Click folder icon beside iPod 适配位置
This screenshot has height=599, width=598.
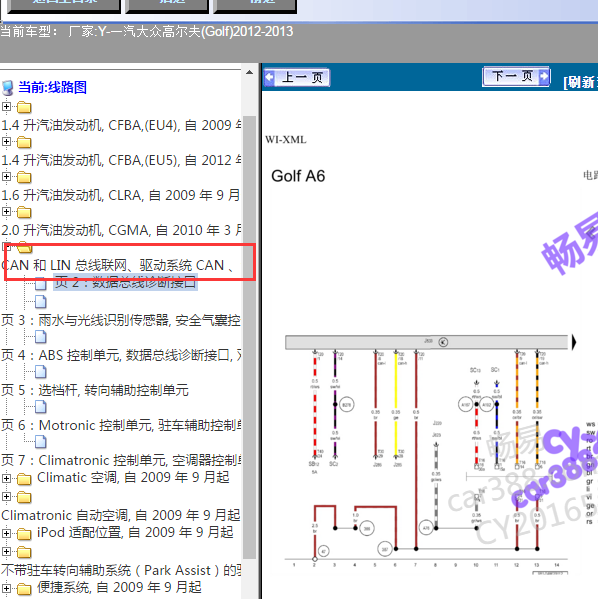pos(24,534)
